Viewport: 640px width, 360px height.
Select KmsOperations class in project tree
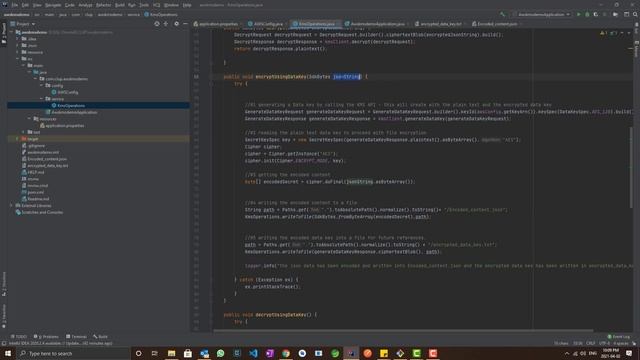(68, 106)
